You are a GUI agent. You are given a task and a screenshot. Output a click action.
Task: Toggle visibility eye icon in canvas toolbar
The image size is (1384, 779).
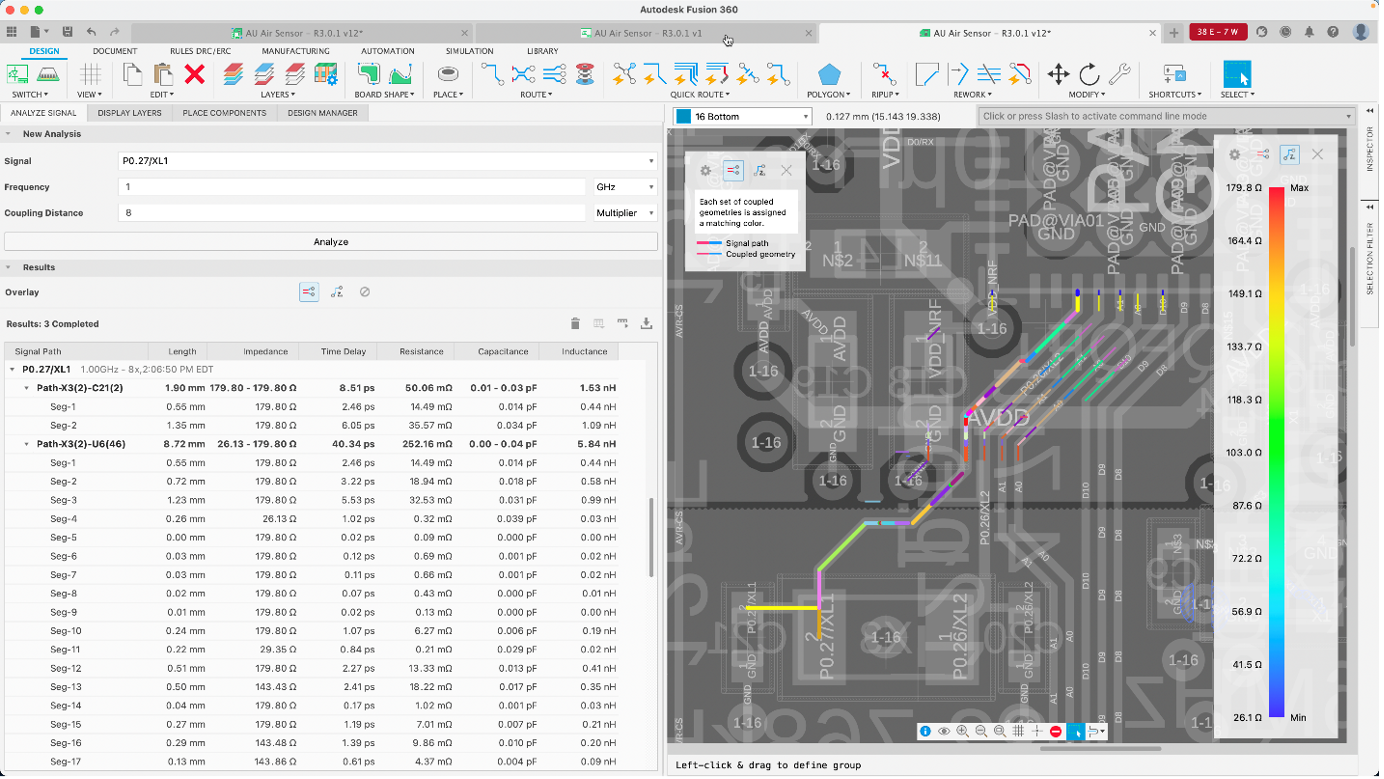(943, 731)
